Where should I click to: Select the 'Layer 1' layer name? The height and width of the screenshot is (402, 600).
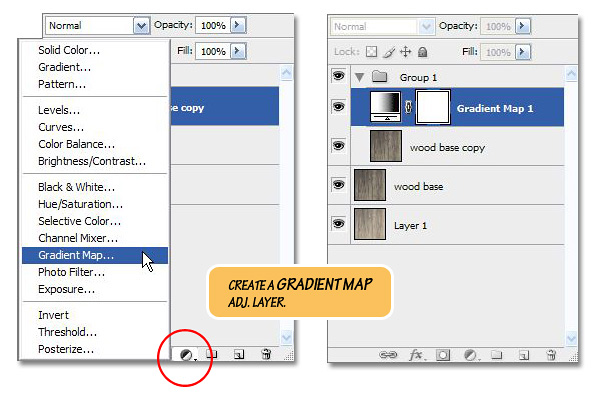(410, 226)
